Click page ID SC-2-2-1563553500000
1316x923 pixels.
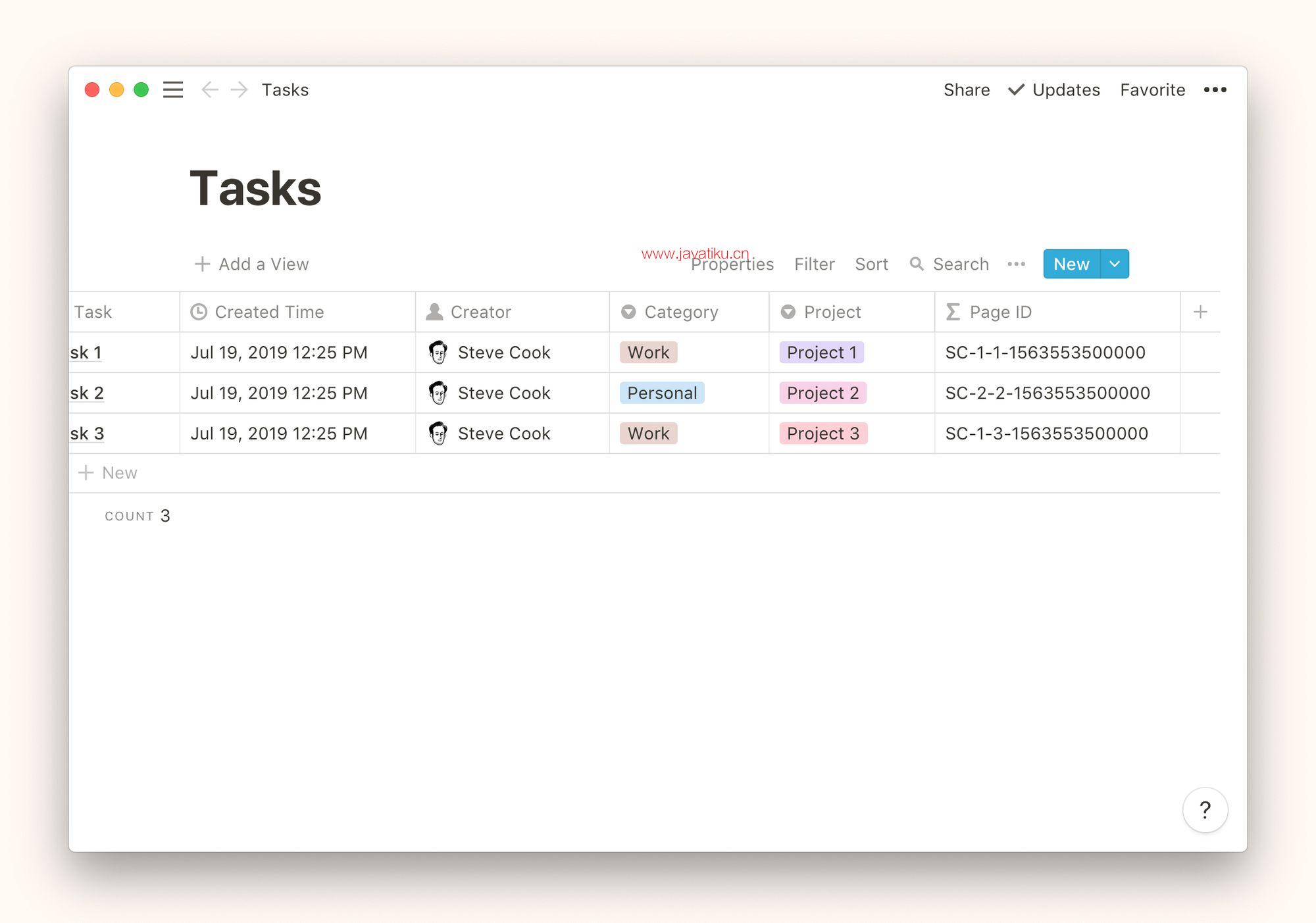coord(1048,393)
